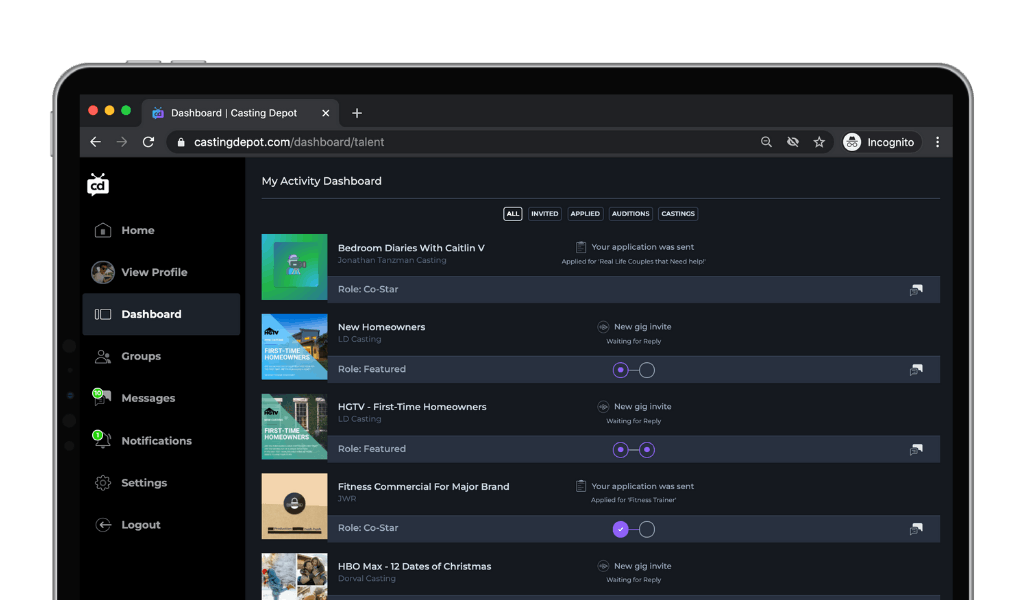Open Notifications from the sidebar
Screen dimensions: 1024x600
156,441
